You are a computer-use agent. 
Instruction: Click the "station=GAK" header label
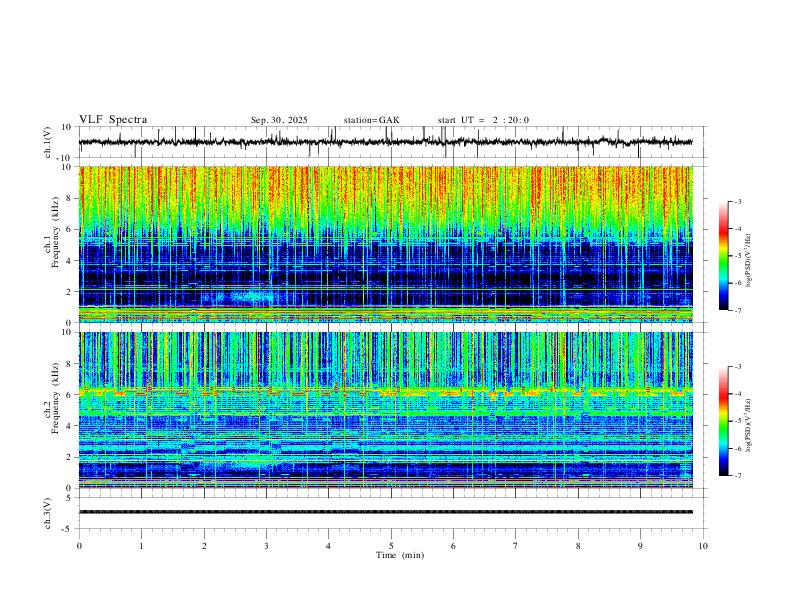(371, 120)
